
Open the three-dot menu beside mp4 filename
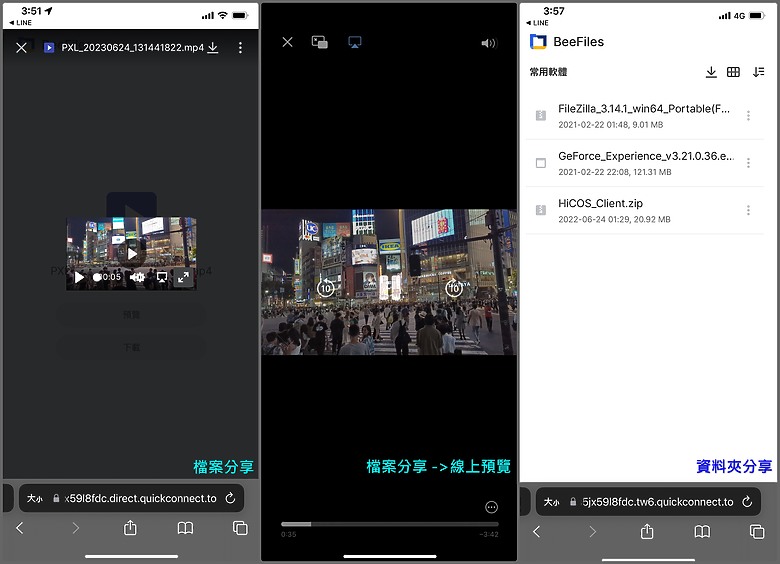click(x=240, y=48)
